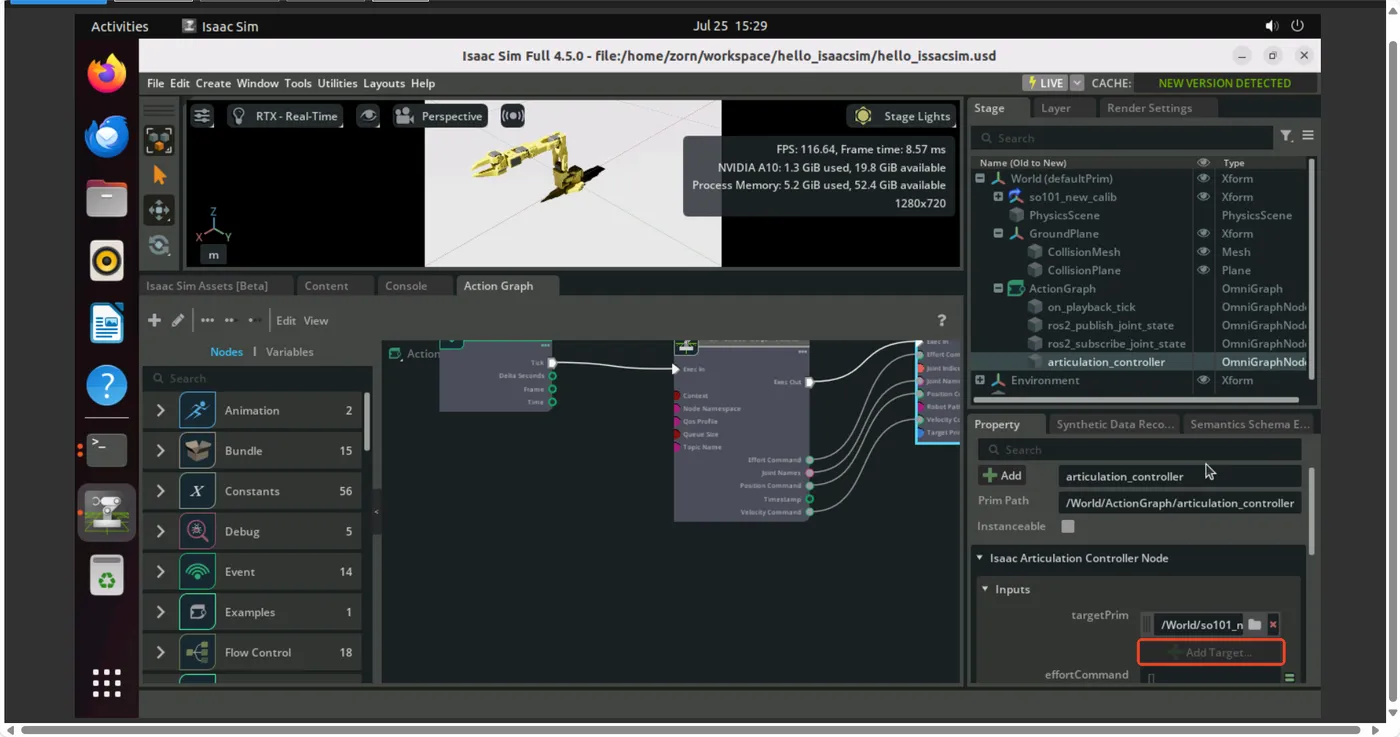Click the Stage filter funnel icon
The height and width of the screenshot is (737, 1400).
tap(1286, 136)
